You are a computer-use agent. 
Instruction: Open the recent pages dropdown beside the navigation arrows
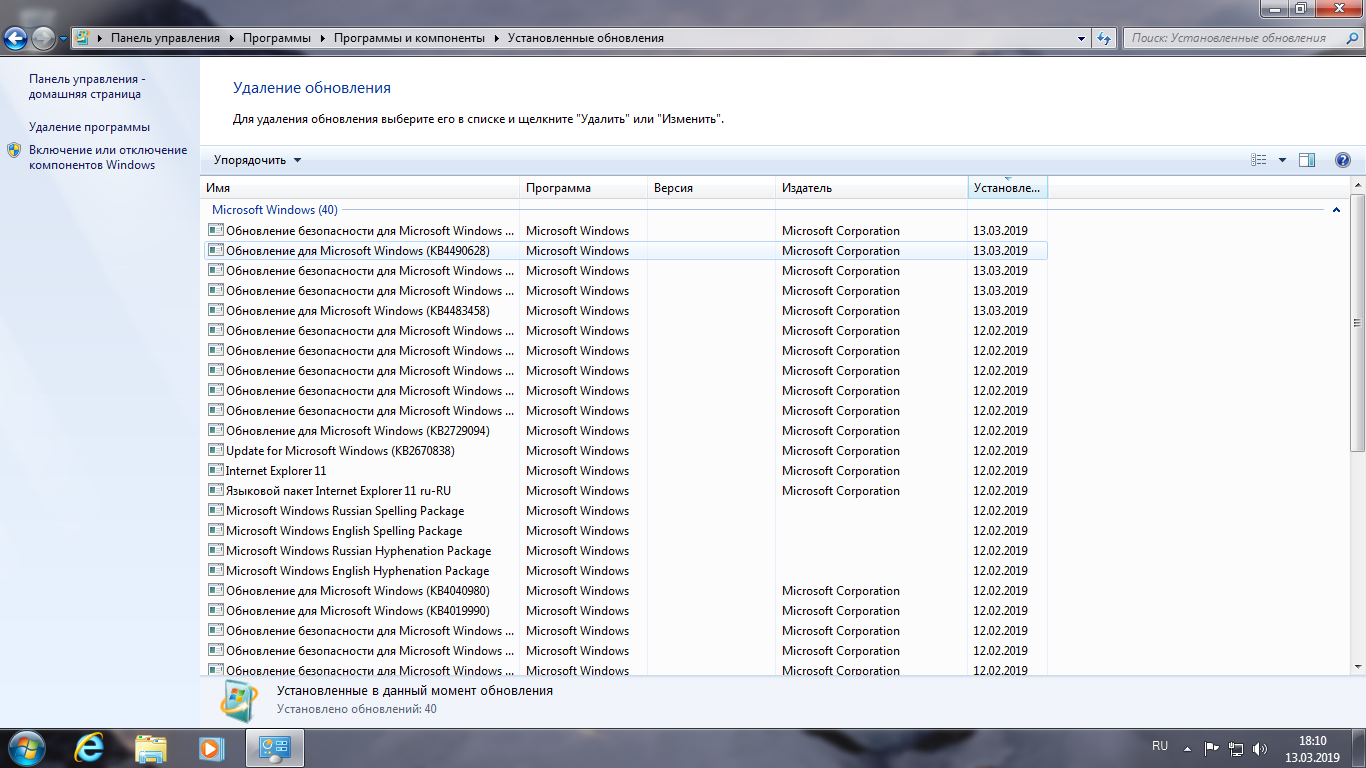63,39
